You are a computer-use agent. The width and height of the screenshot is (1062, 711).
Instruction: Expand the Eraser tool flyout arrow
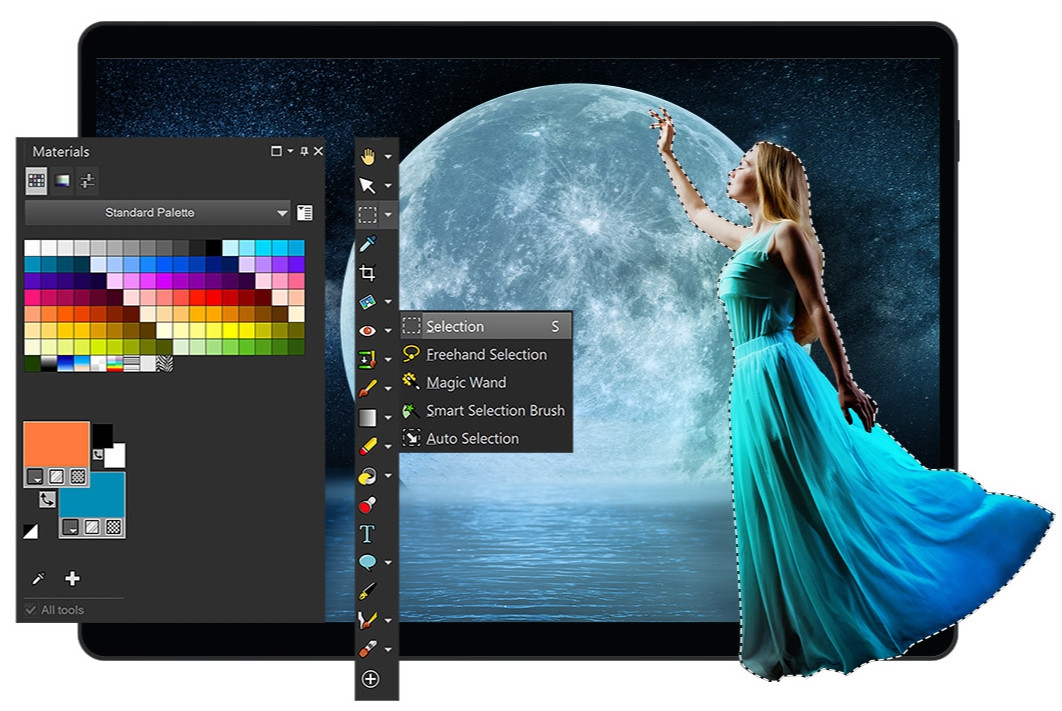[388, 446]
